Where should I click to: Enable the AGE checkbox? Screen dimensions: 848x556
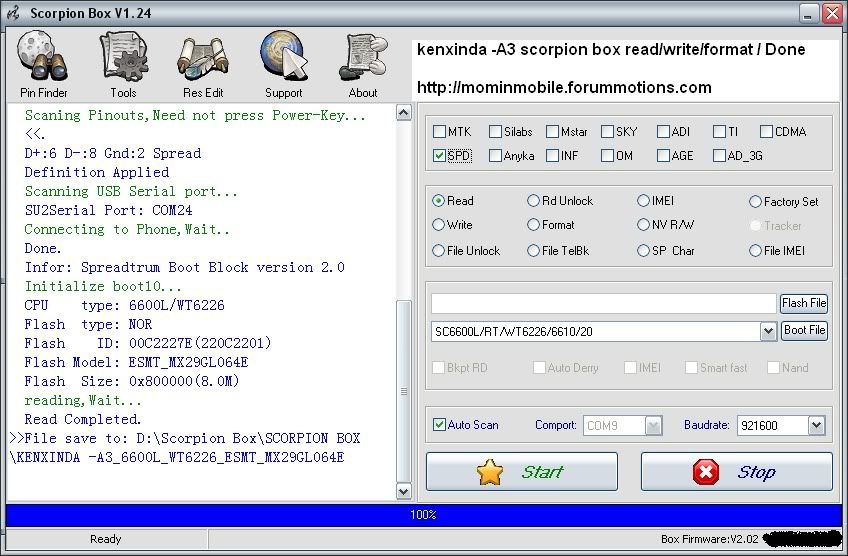[663, 156]
